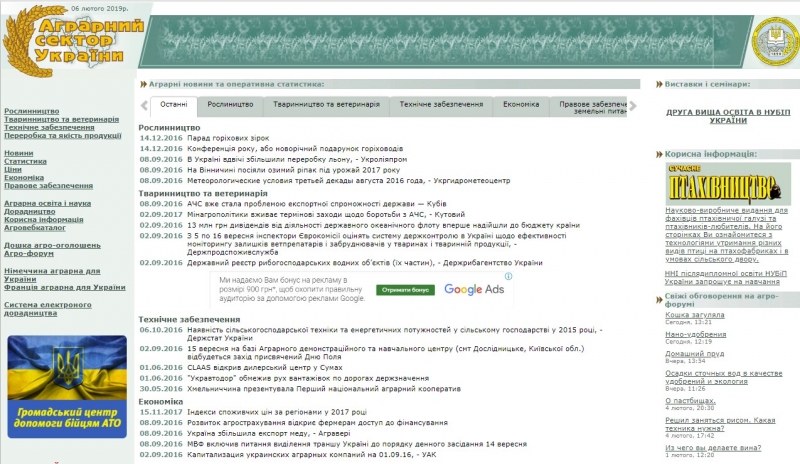Open Технічне забезпечення sidebar link
This screenshot has width=800, height=464.
coord(49,127)
